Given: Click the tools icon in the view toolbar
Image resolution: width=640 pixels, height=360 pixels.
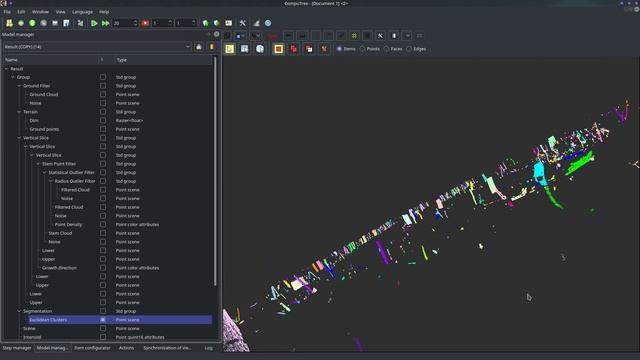Looking at the screenshot, I should [380, 36].
